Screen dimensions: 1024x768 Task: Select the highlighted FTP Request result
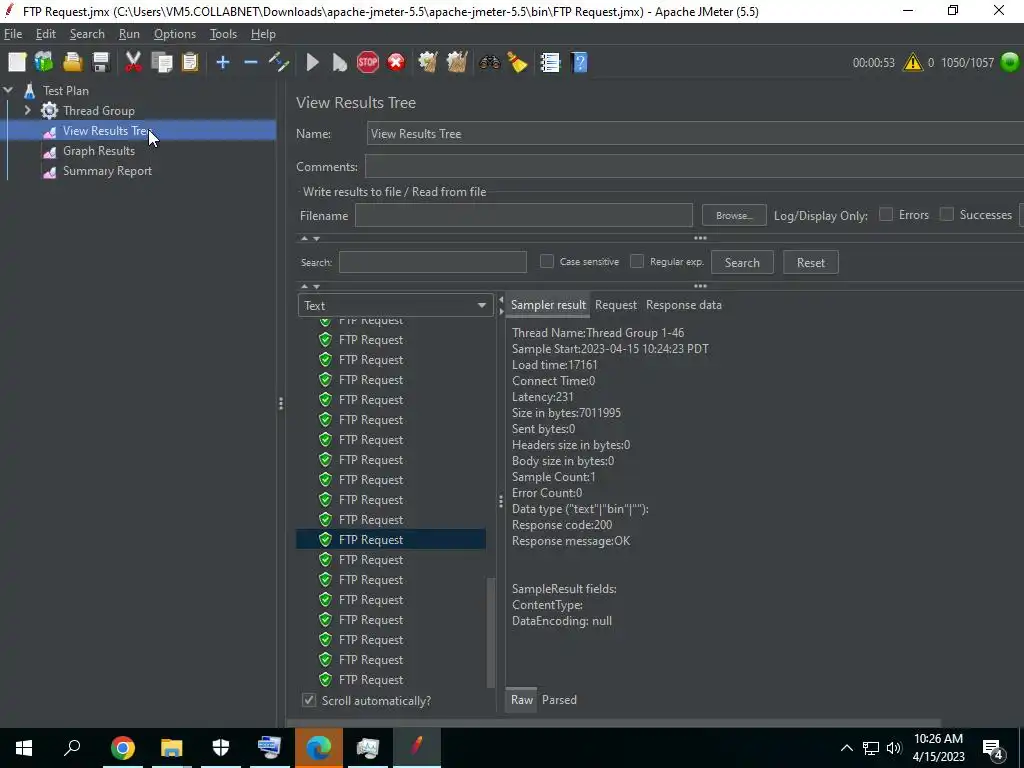coord(391,540)
